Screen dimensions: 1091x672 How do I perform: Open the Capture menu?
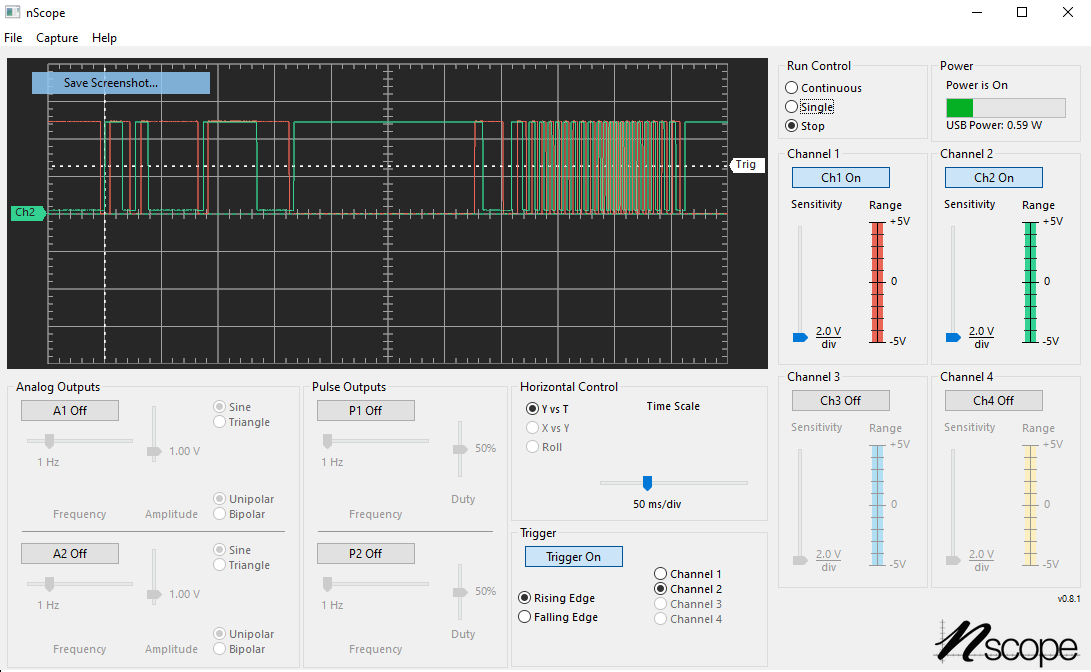pyautogui.click(x=57, y=38)
